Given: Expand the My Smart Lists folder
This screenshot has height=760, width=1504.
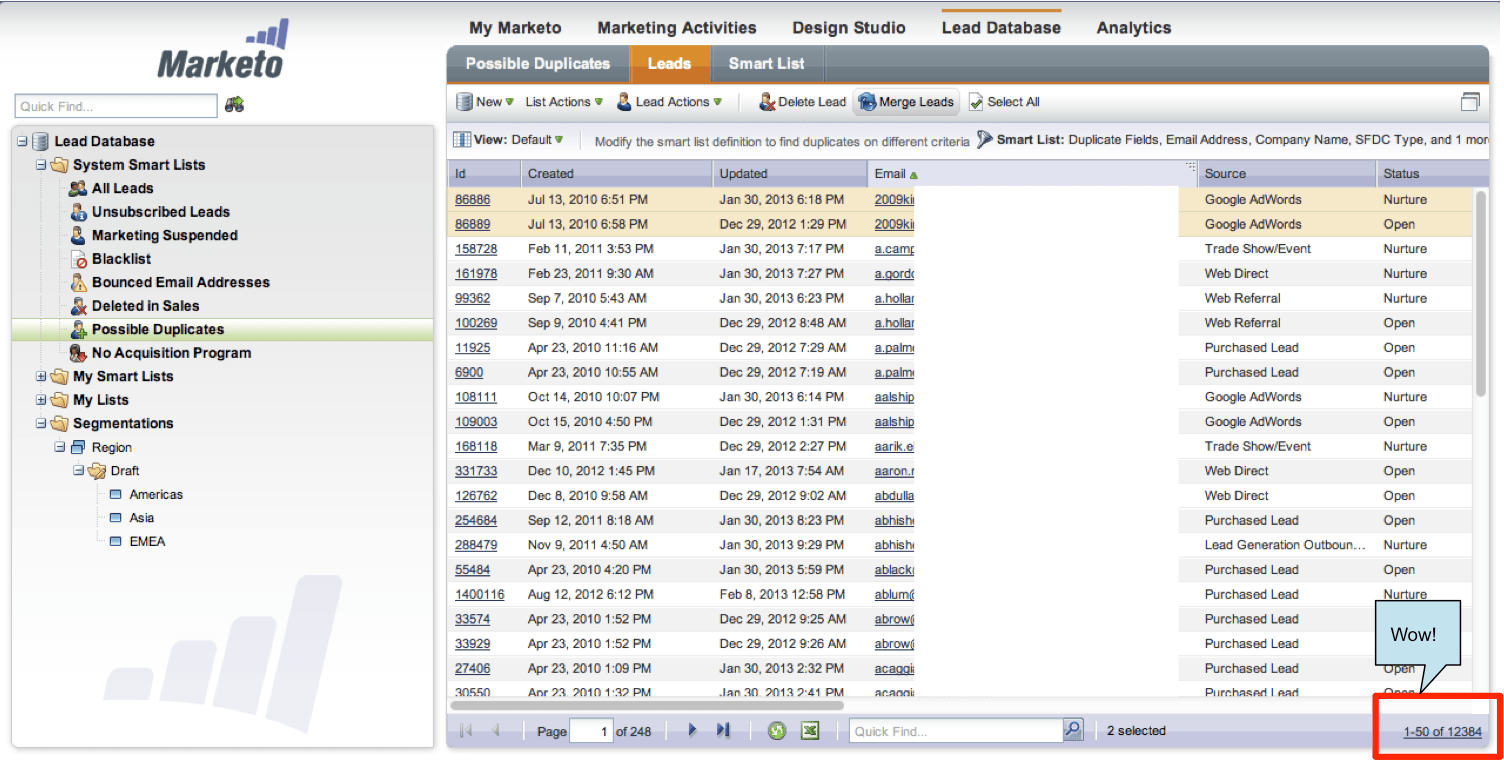Looking at the screenshot, I should (x=41, y=377).
